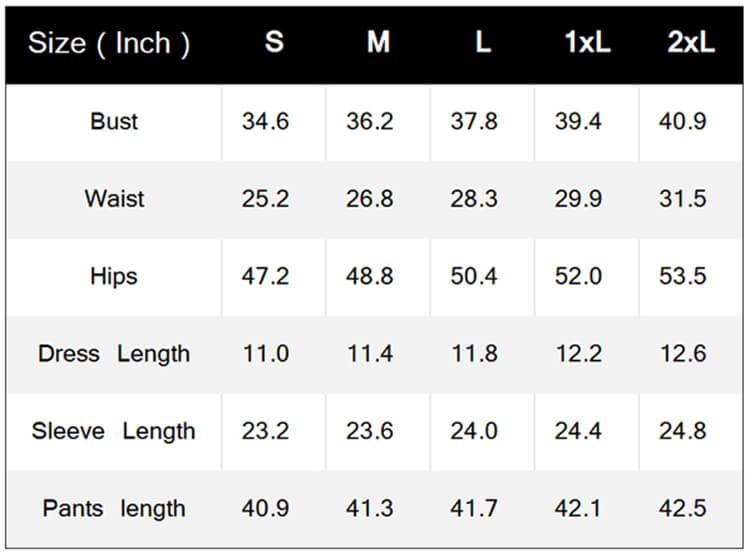
Task: Click Pants length value 40.9 for S
Action: pos(265,509)
